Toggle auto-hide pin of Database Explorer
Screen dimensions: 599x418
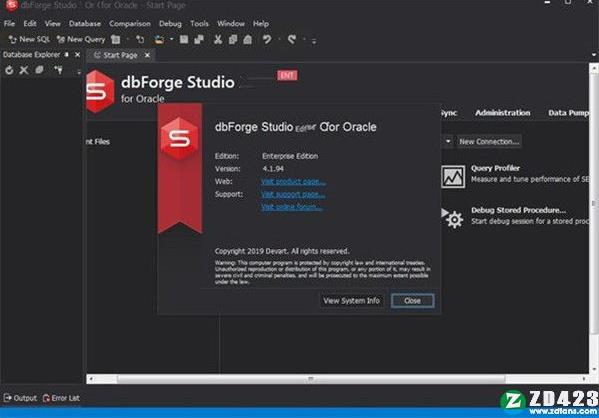67,55
